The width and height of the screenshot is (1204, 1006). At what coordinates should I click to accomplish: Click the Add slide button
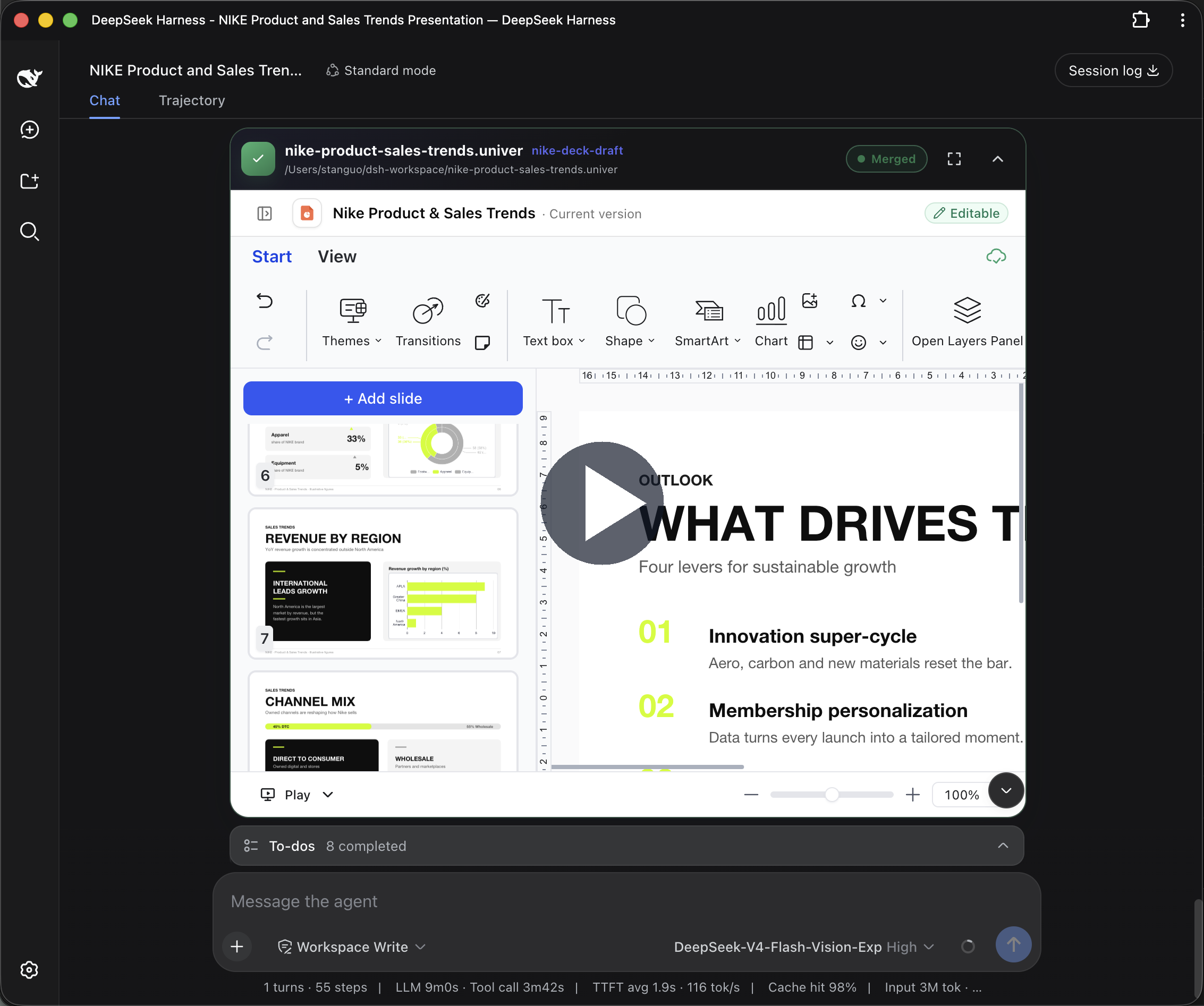coord(383,398)
